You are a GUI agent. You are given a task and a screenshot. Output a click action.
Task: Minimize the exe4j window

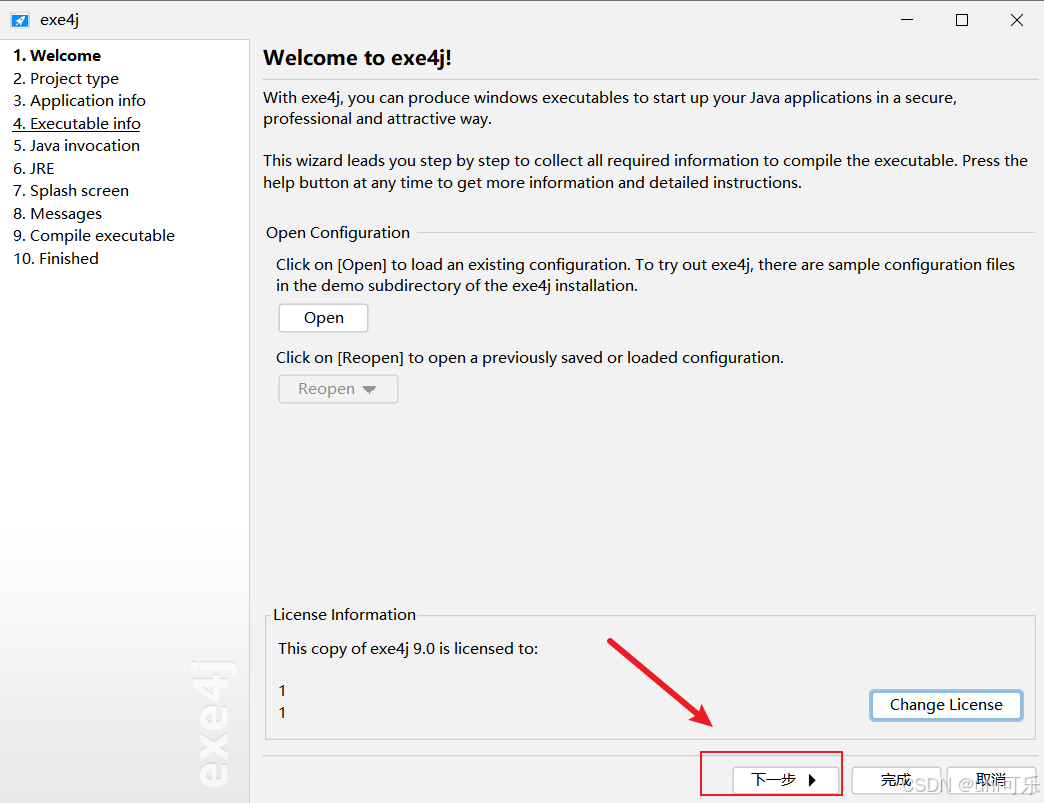[907, 20]
